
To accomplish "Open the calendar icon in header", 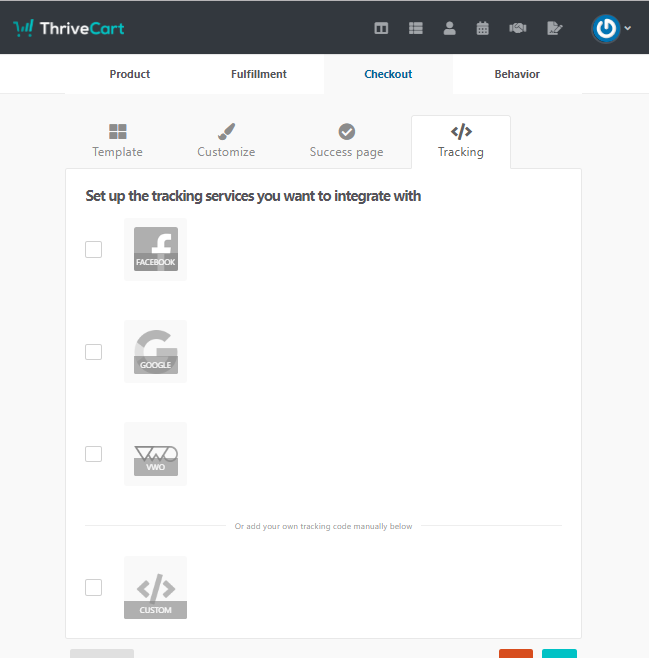I will [482, 28].
